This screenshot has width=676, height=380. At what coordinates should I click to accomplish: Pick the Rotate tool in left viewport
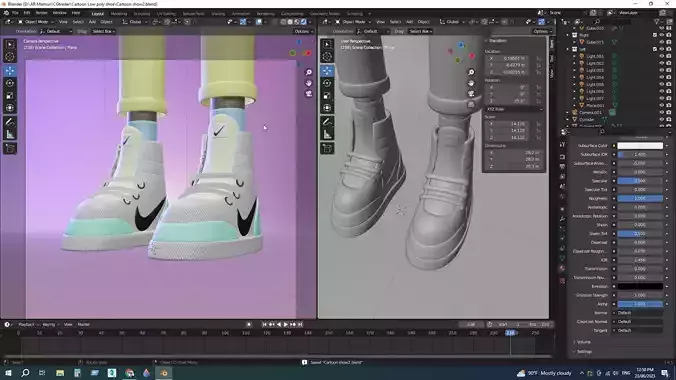point(10,83)
